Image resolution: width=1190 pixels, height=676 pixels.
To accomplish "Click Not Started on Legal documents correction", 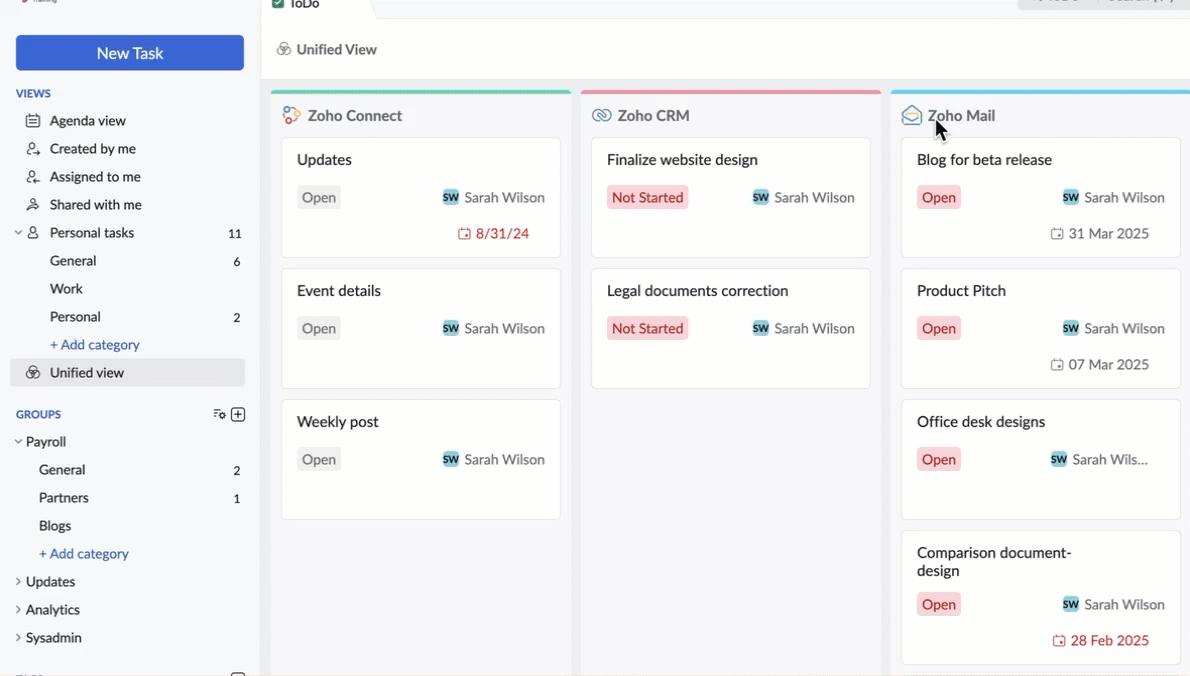I will [x=647, y=329].
